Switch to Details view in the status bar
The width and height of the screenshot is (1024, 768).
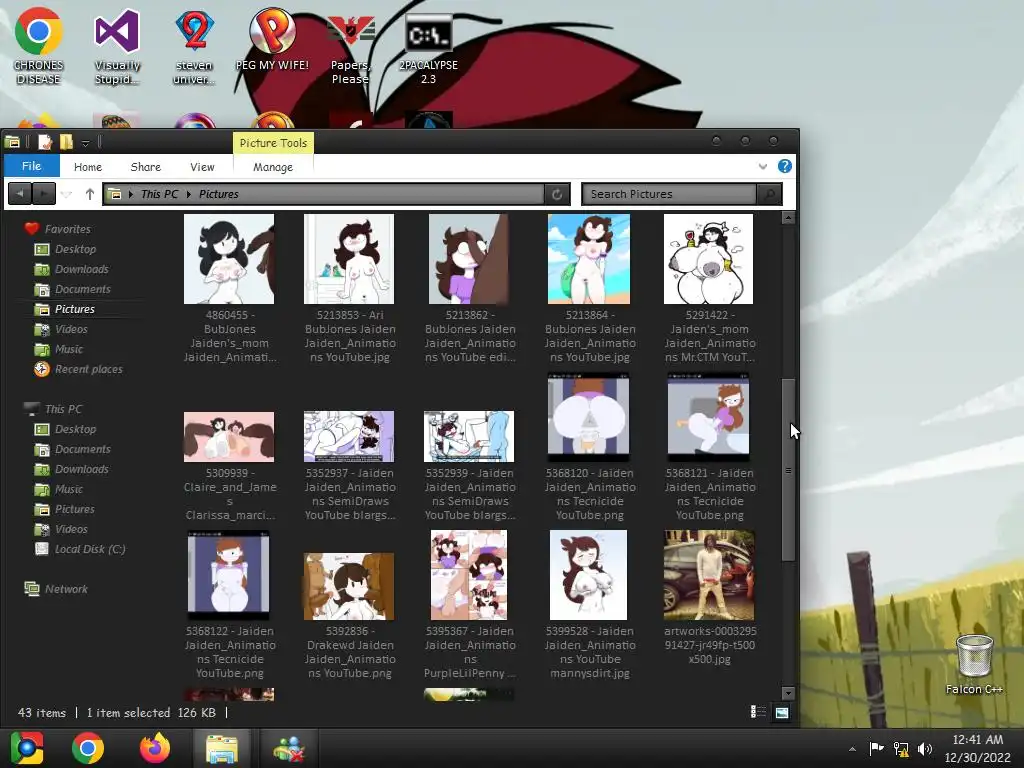[758, 712]
